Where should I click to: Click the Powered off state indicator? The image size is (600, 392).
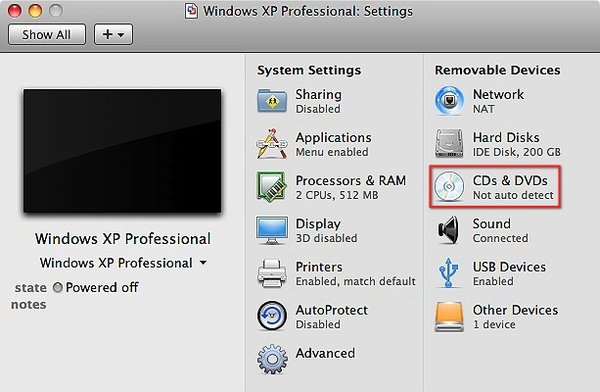[96, 287]
